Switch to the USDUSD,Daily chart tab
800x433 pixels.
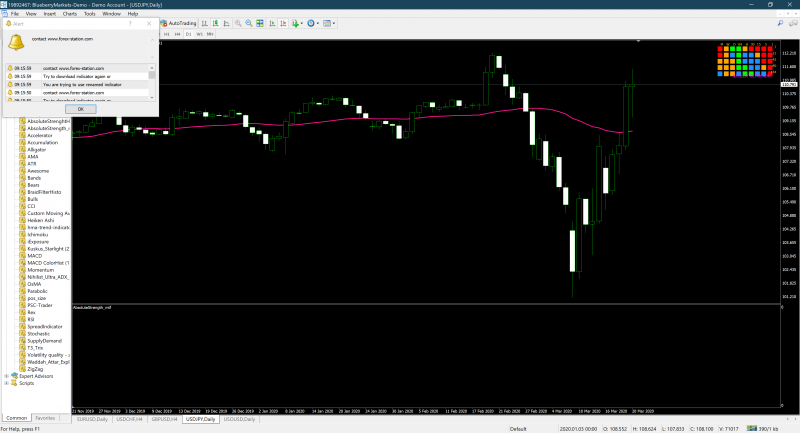coord(239,419)
